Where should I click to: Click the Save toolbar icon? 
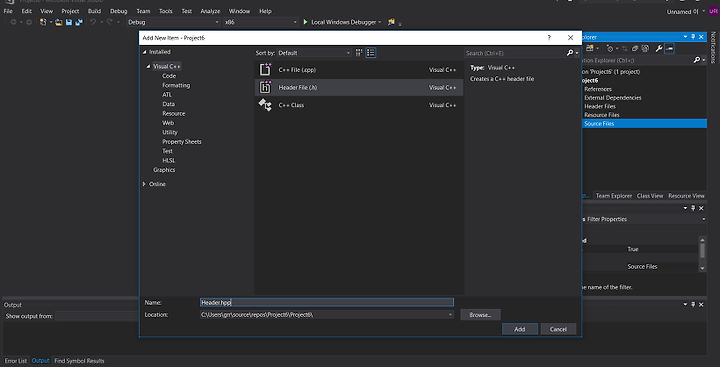tap(69, 22)
